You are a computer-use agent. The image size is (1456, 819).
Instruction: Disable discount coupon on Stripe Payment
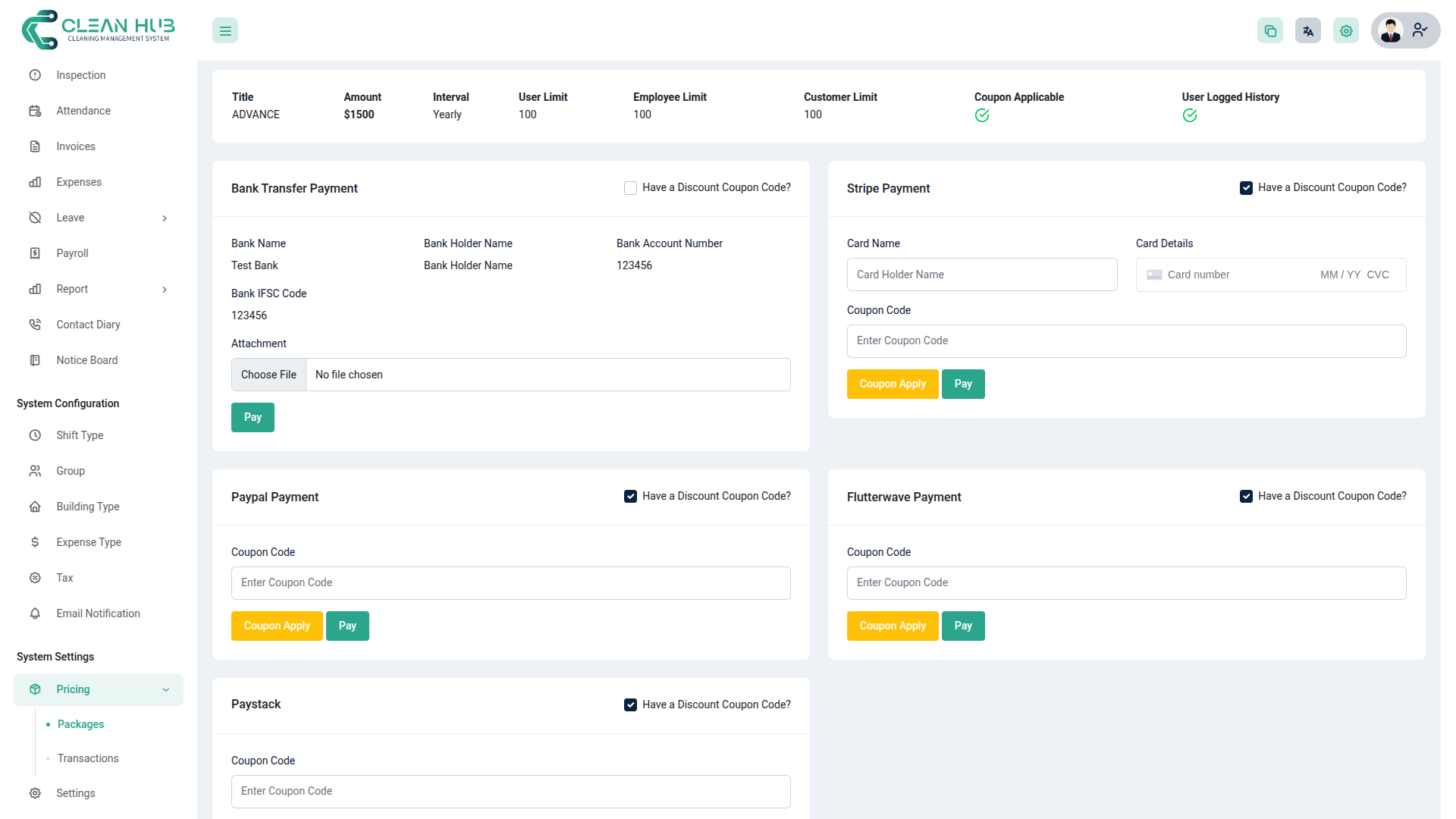(1246, 187)
